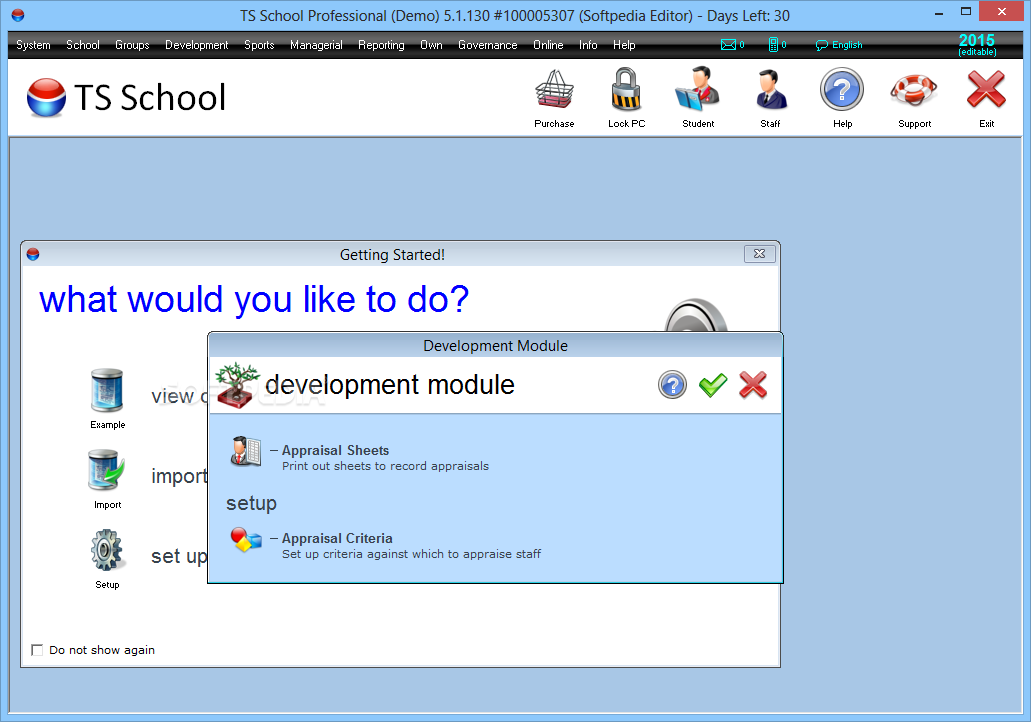
Task: Open the Online menu
Action: tap(548, 45)
